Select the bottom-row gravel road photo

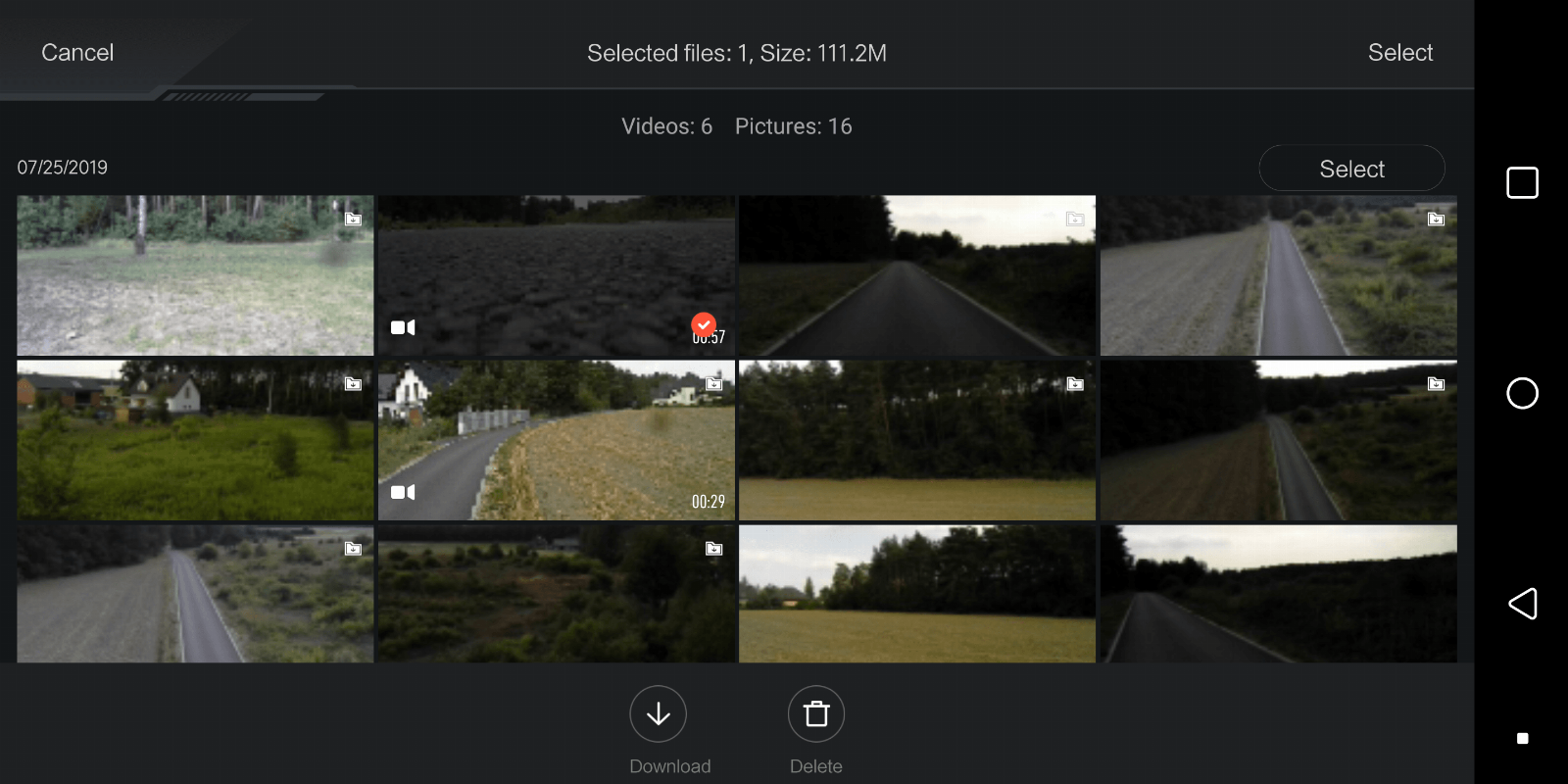(x=195, y=594)
